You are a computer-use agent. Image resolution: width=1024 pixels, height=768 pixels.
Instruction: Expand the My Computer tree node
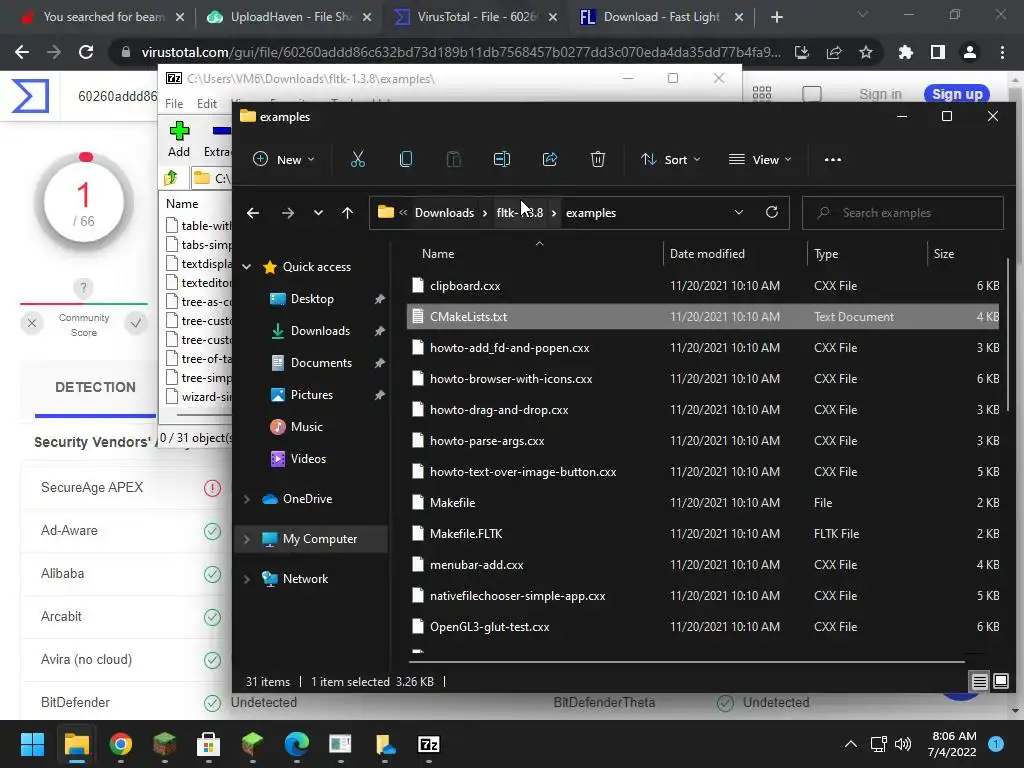click(x=247, y=539)
